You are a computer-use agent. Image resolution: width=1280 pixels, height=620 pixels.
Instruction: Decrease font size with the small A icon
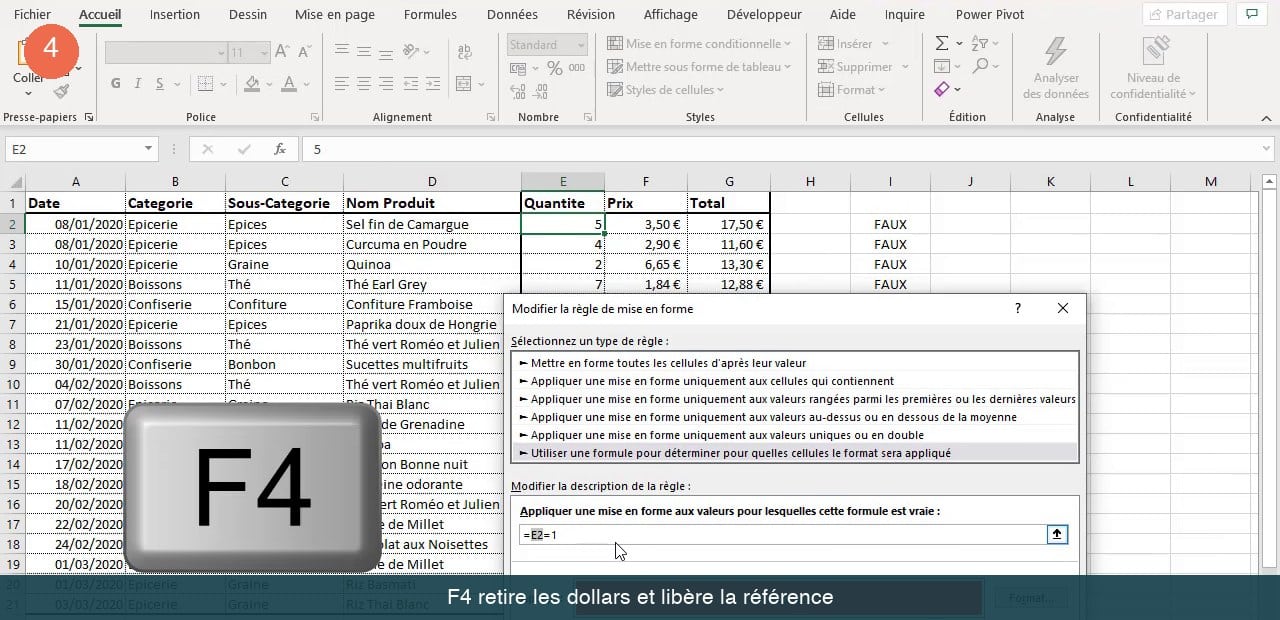(304, 52)
